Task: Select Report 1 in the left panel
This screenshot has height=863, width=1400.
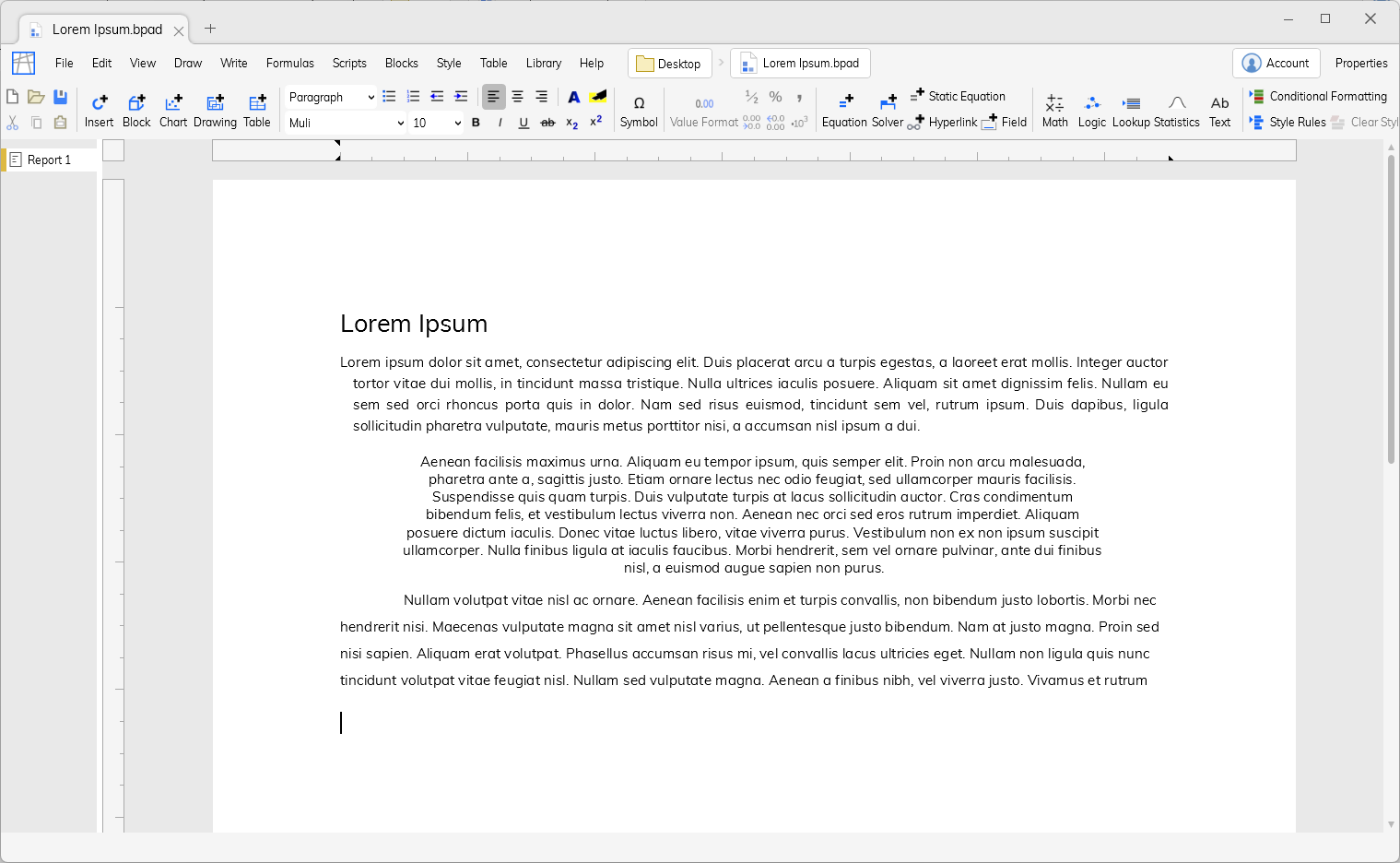Action: (50, 160)
